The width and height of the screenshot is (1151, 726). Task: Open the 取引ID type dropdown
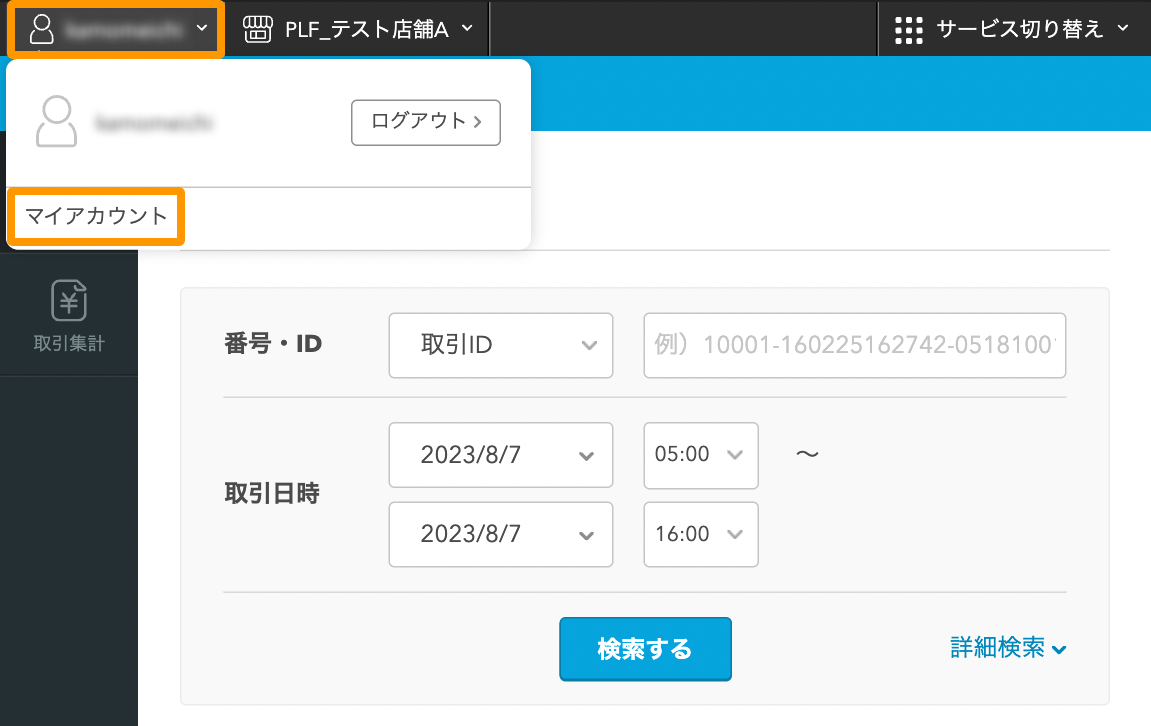[501, 345]
